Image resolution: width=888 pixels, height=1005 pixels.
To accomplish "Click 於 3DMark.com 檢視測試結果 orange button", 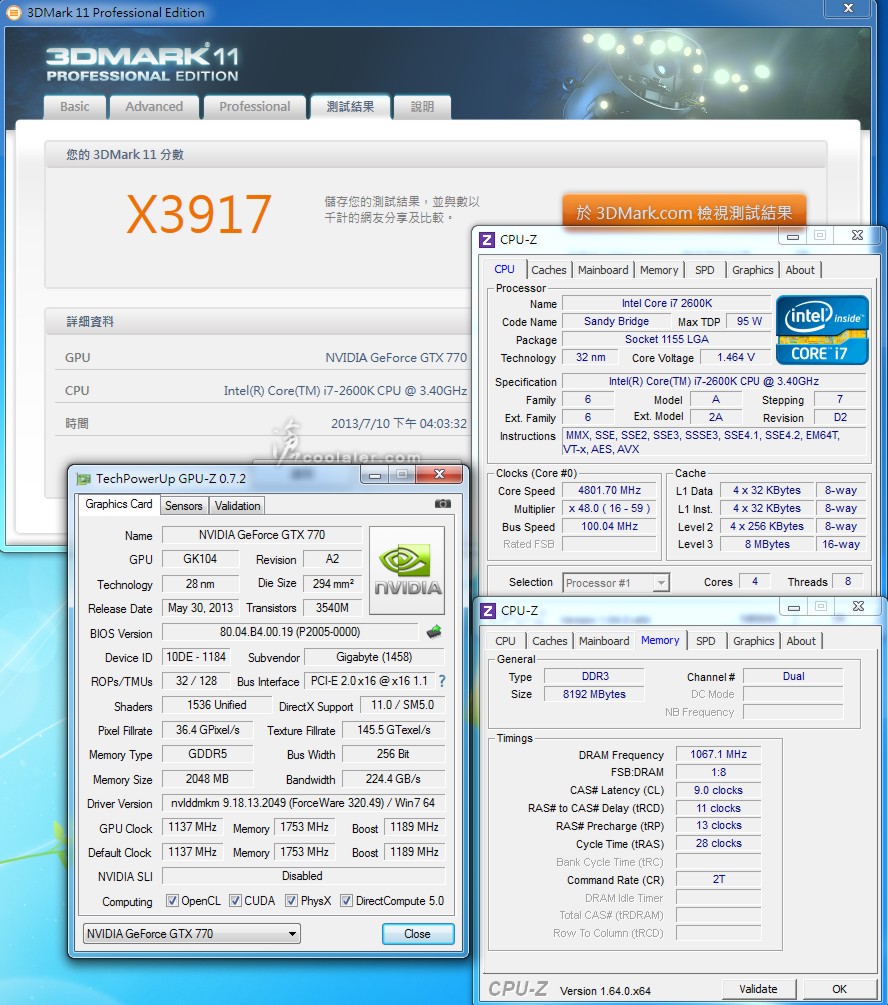I will pos(684,212).
